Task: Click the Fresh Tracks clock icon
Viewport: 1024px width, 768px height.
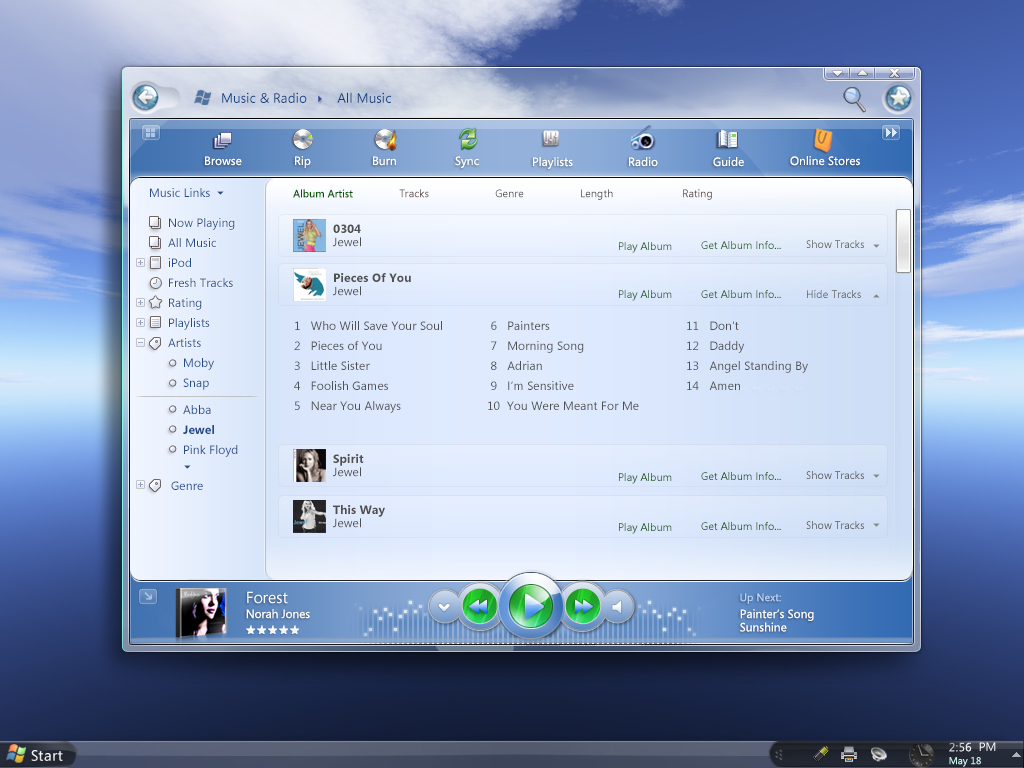Action: click(155, 283)
